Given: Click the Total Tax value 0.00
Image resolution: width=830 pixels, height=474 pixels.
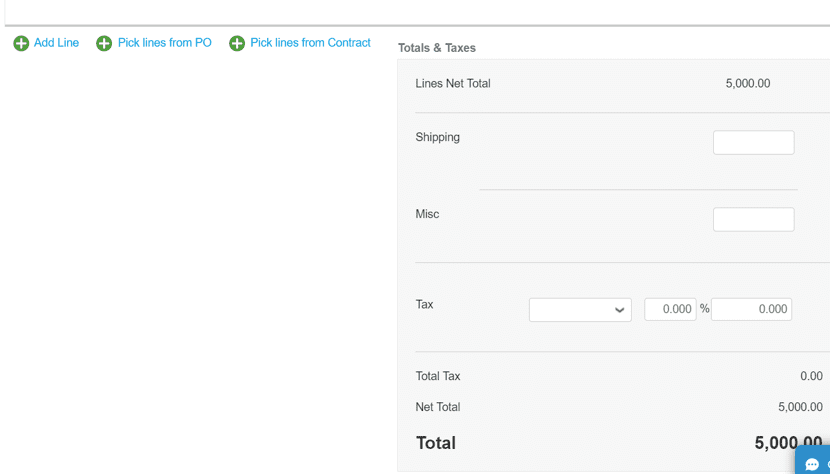Looking at the screenshot, I should coord(811,376).
